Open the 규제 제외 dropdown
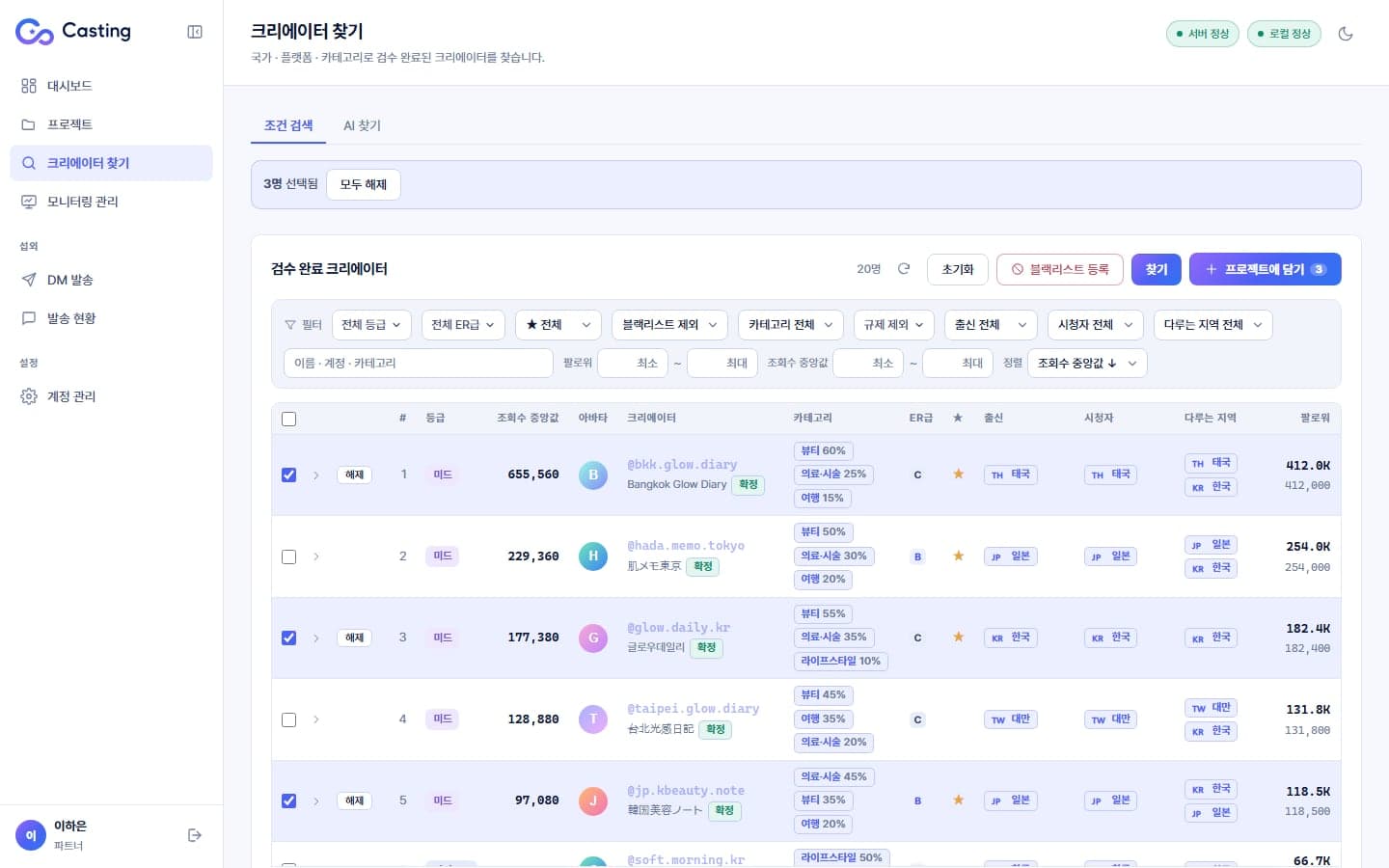The width and height of the screenshot is (1389, 868). pyautogui.click(x=894, y=325)
